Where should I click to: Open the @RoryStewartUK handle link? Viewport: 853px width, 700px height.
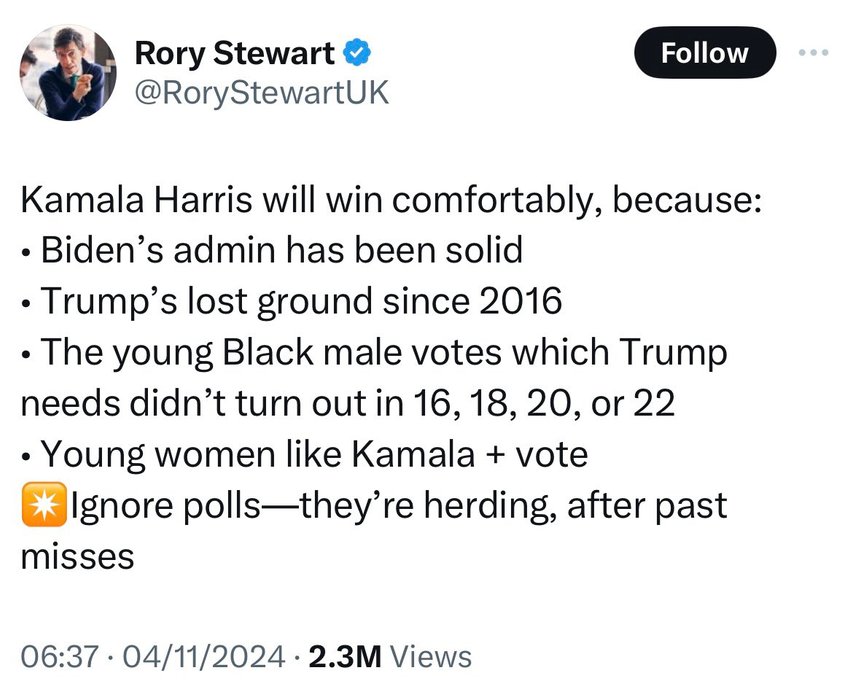[x=260, y=92]
